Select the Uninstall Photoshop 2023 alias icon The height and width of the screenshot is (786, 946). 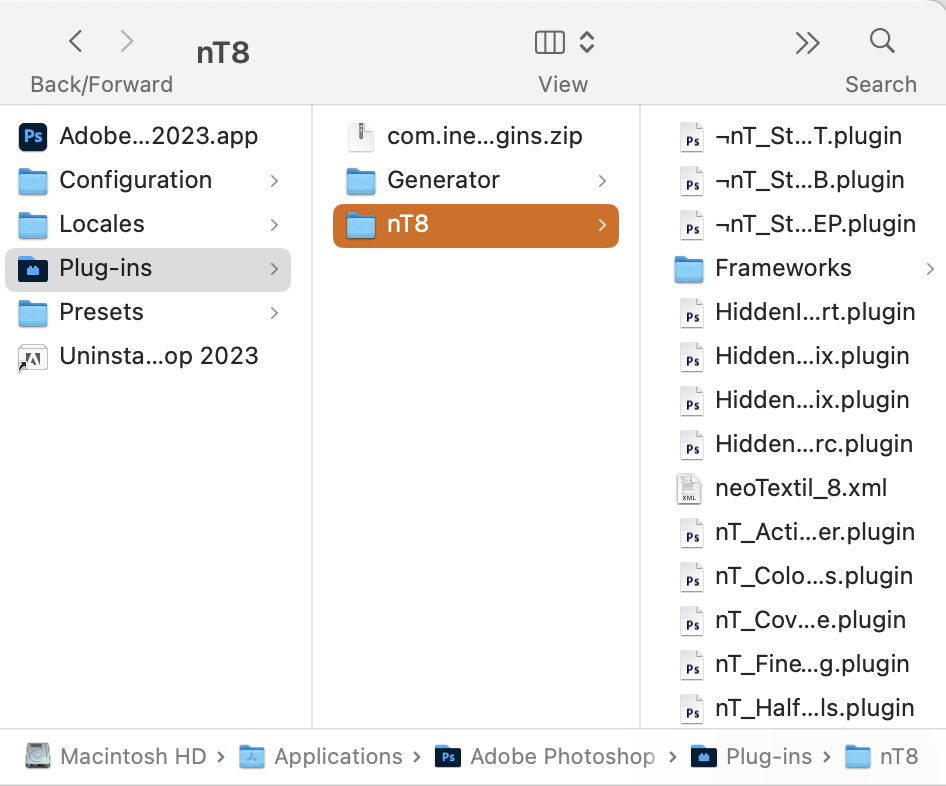[33, 357]
